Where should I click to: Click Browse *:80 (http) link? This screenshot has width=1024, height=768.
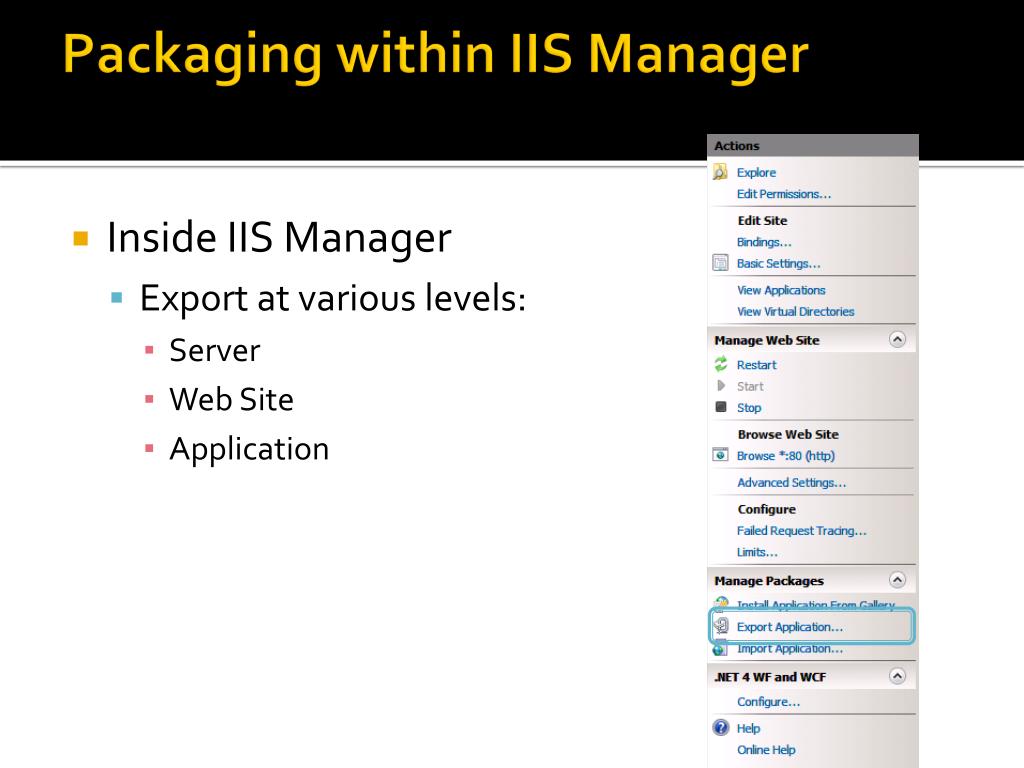(786, 456)
